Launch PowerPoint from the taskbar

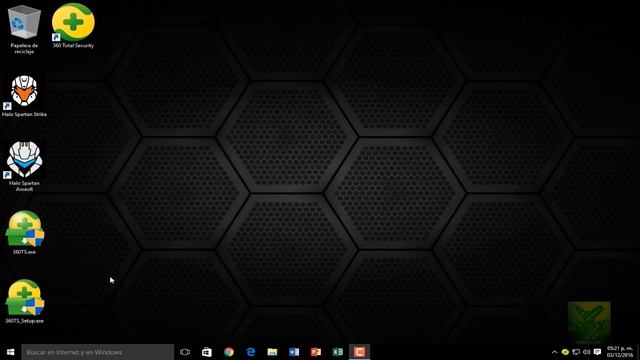tap(316, 352)
